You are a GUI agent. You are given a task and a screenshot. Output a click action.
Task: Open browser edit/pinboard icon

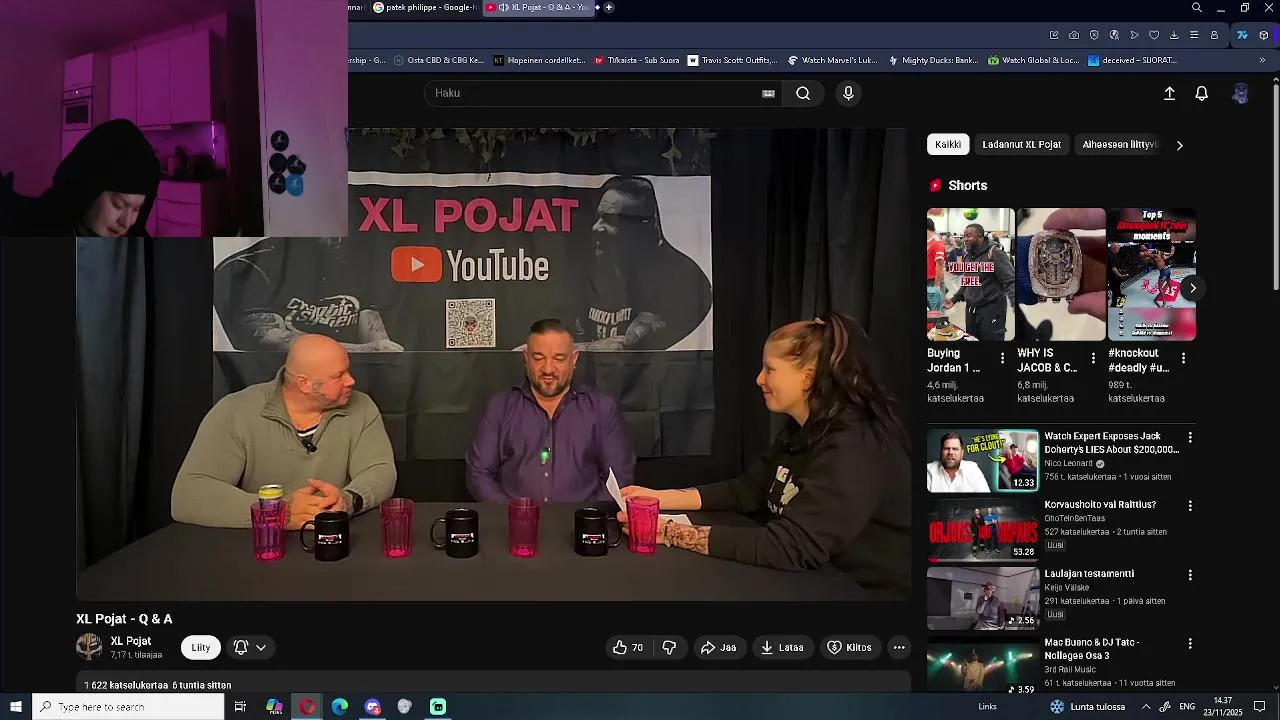[1054, 35]
